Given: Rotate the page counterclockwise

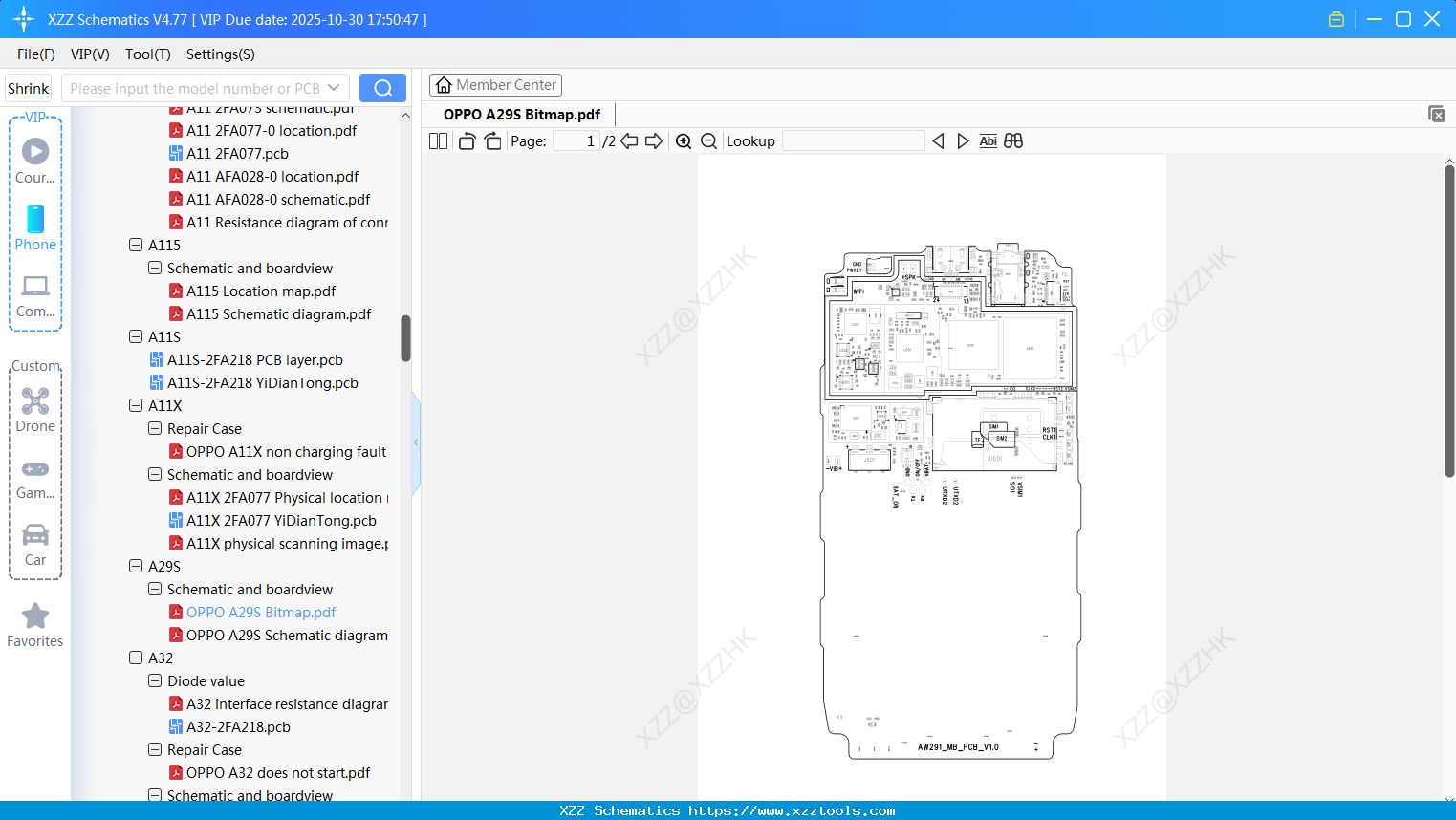Looking at the screenshot, I should click(466, 140).
